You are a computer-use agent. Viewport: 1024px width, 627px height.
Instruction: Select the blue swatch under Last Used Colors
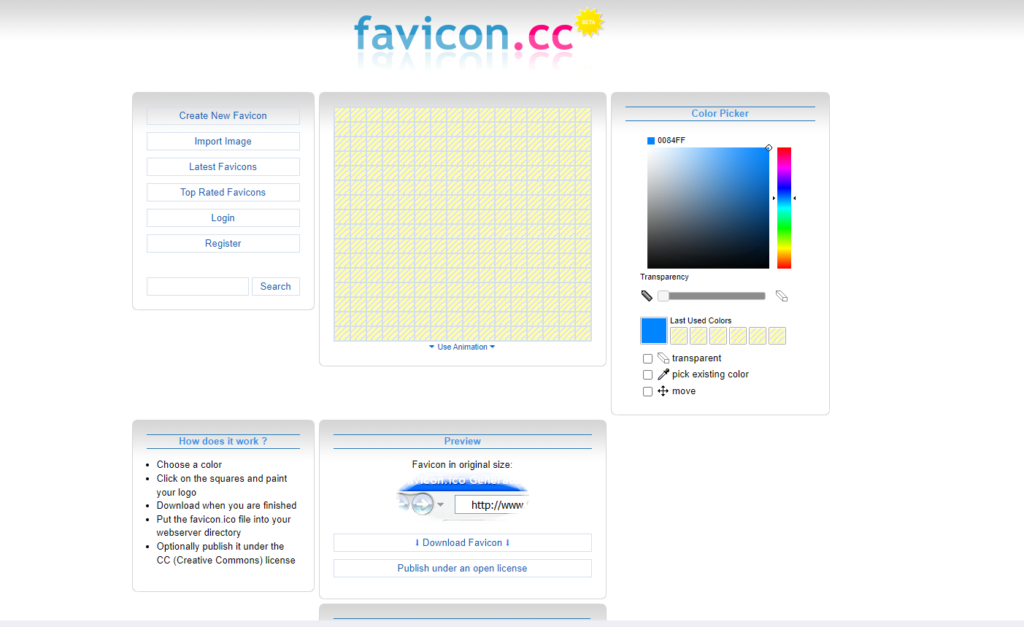654,331
